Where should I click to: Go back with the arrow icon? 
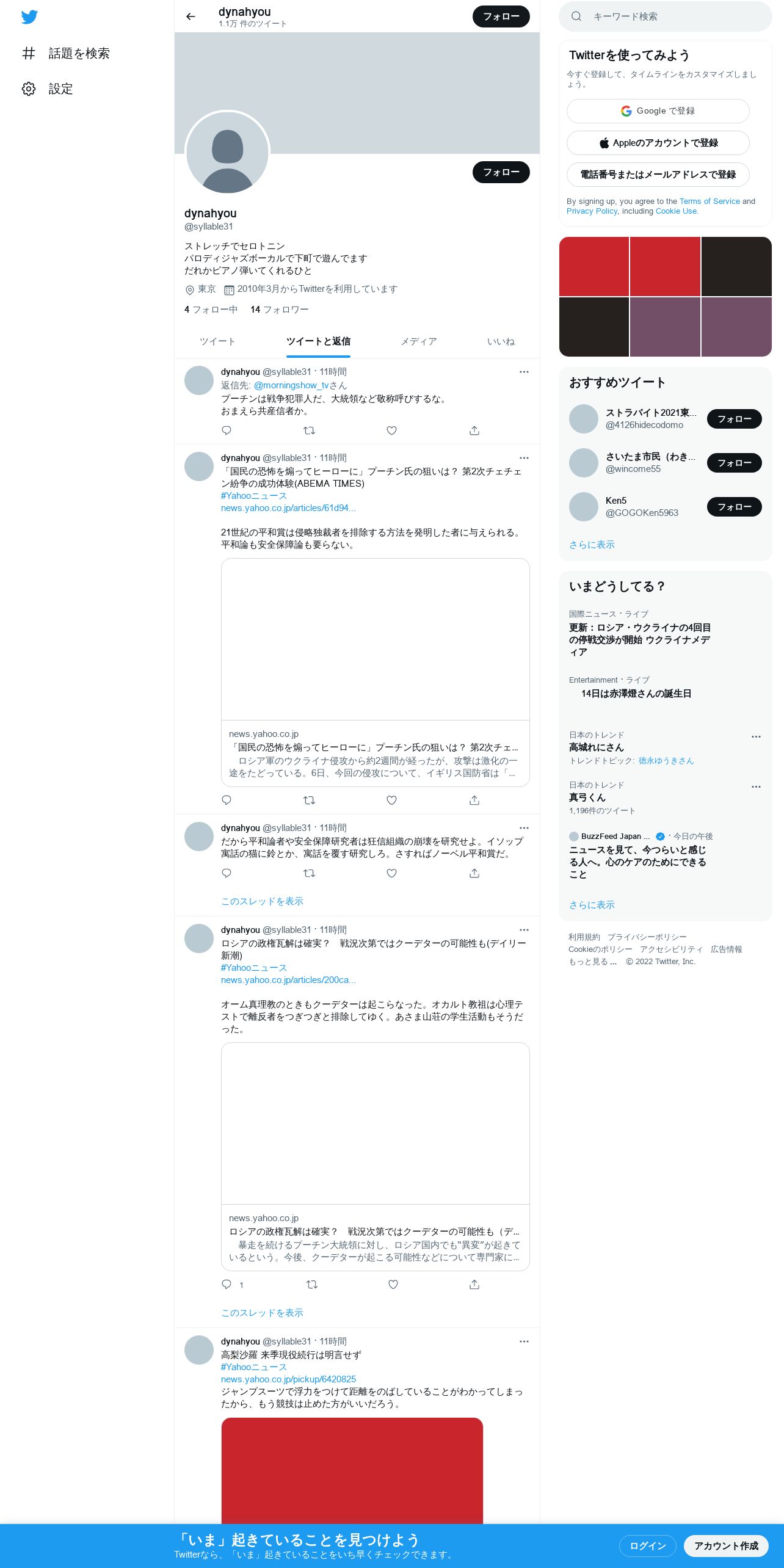(x=191, y=16)
